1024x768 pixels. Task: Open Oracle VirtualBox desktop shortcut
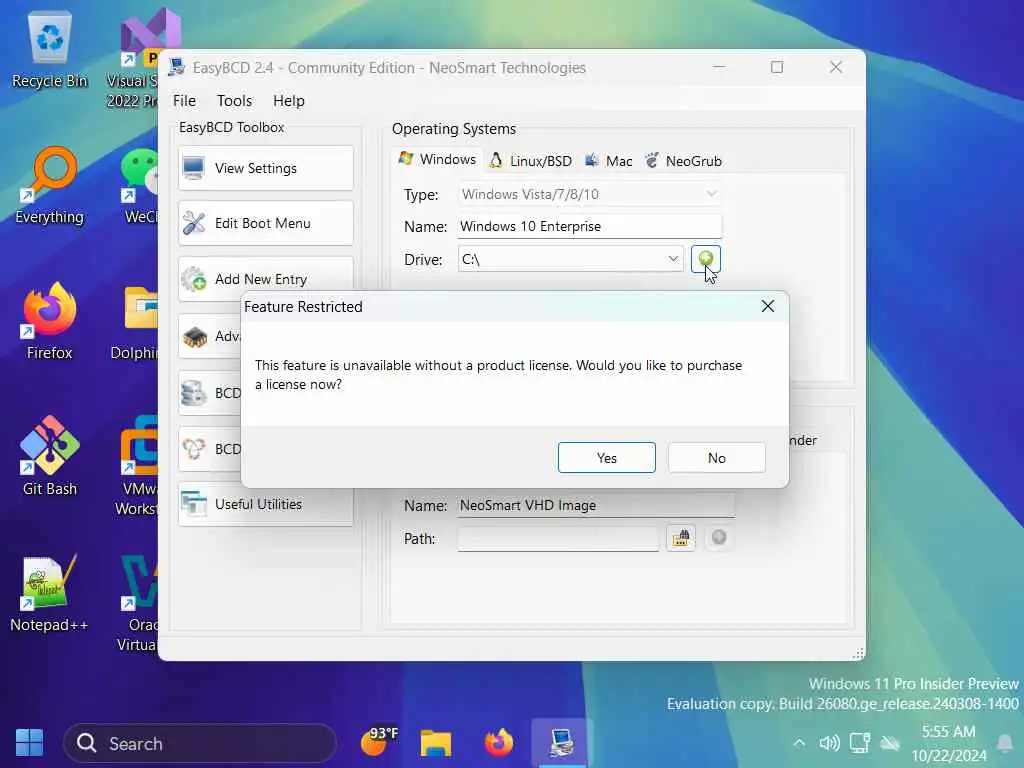[138, 602]
